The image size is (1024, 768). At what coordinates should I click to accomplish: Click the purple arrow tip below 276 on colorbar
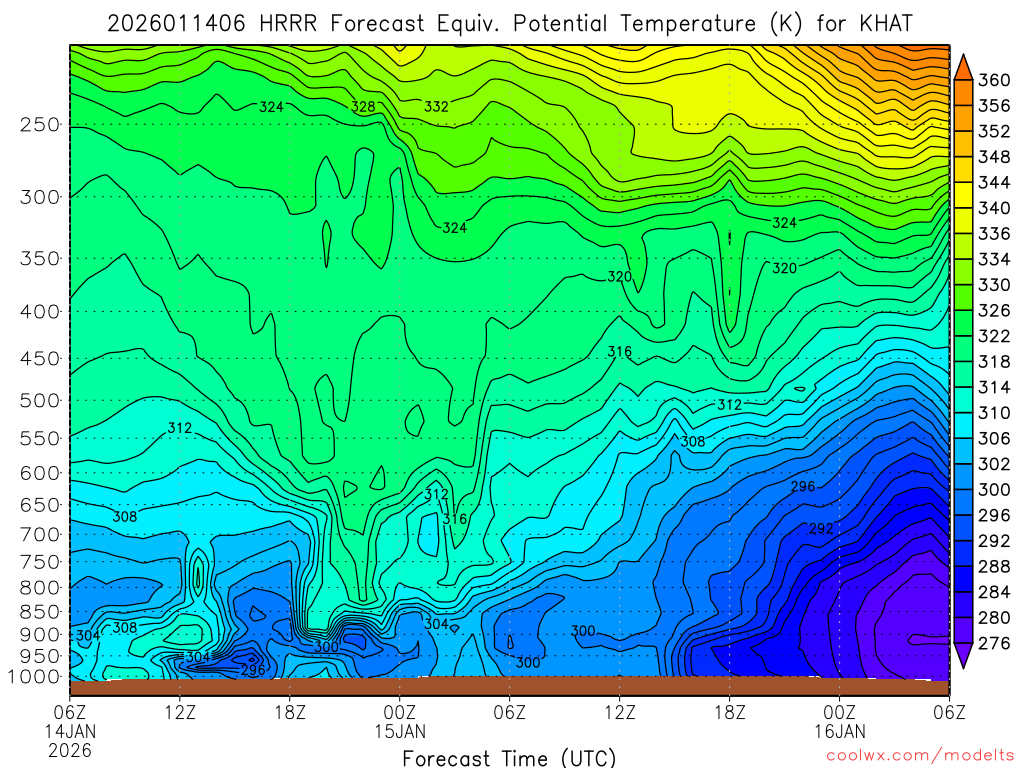click(x=963, y=656)
